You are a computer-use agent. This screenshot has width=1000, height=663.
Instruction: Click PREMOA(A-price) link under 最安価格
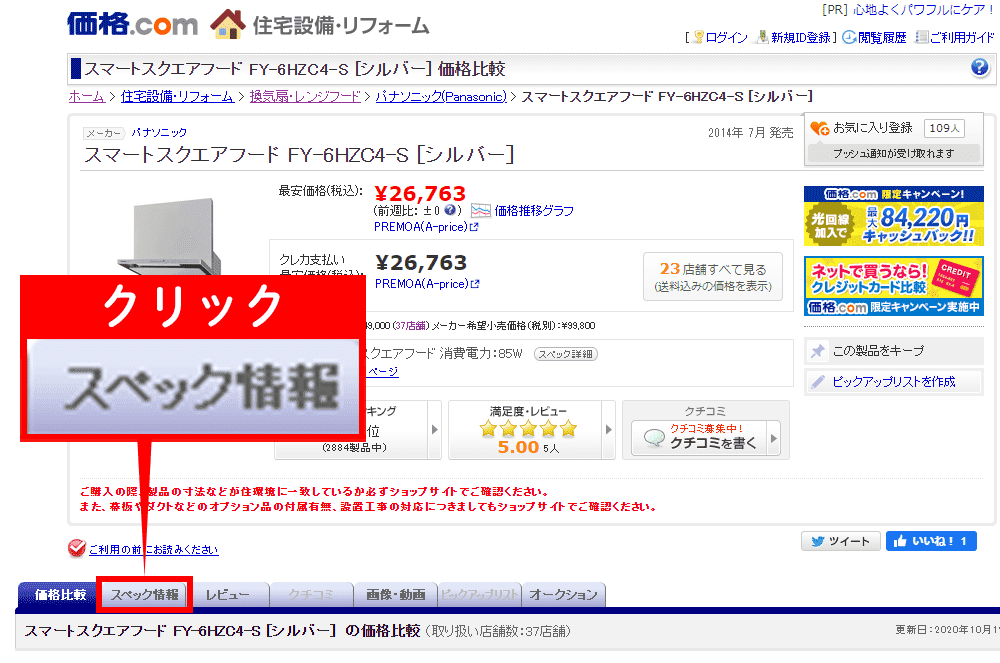(x=426, y=227)
